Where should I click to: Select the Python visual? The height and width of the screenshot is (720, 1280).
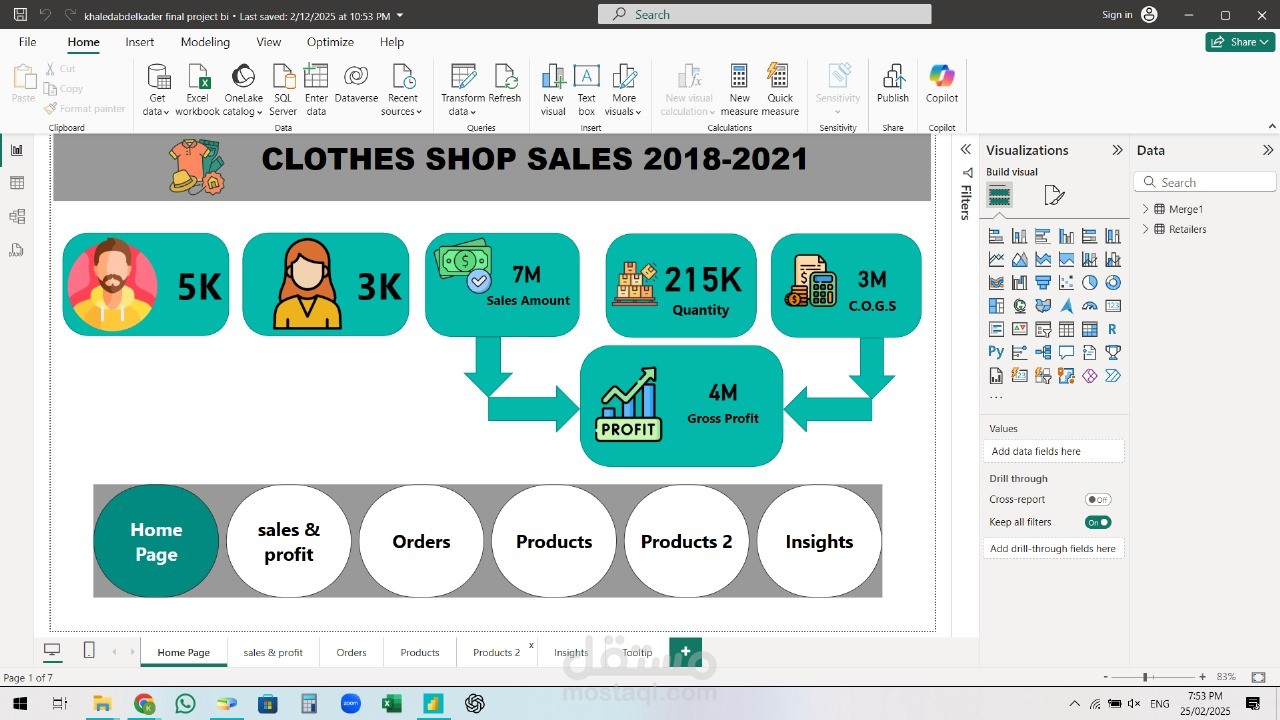[996, 352]
